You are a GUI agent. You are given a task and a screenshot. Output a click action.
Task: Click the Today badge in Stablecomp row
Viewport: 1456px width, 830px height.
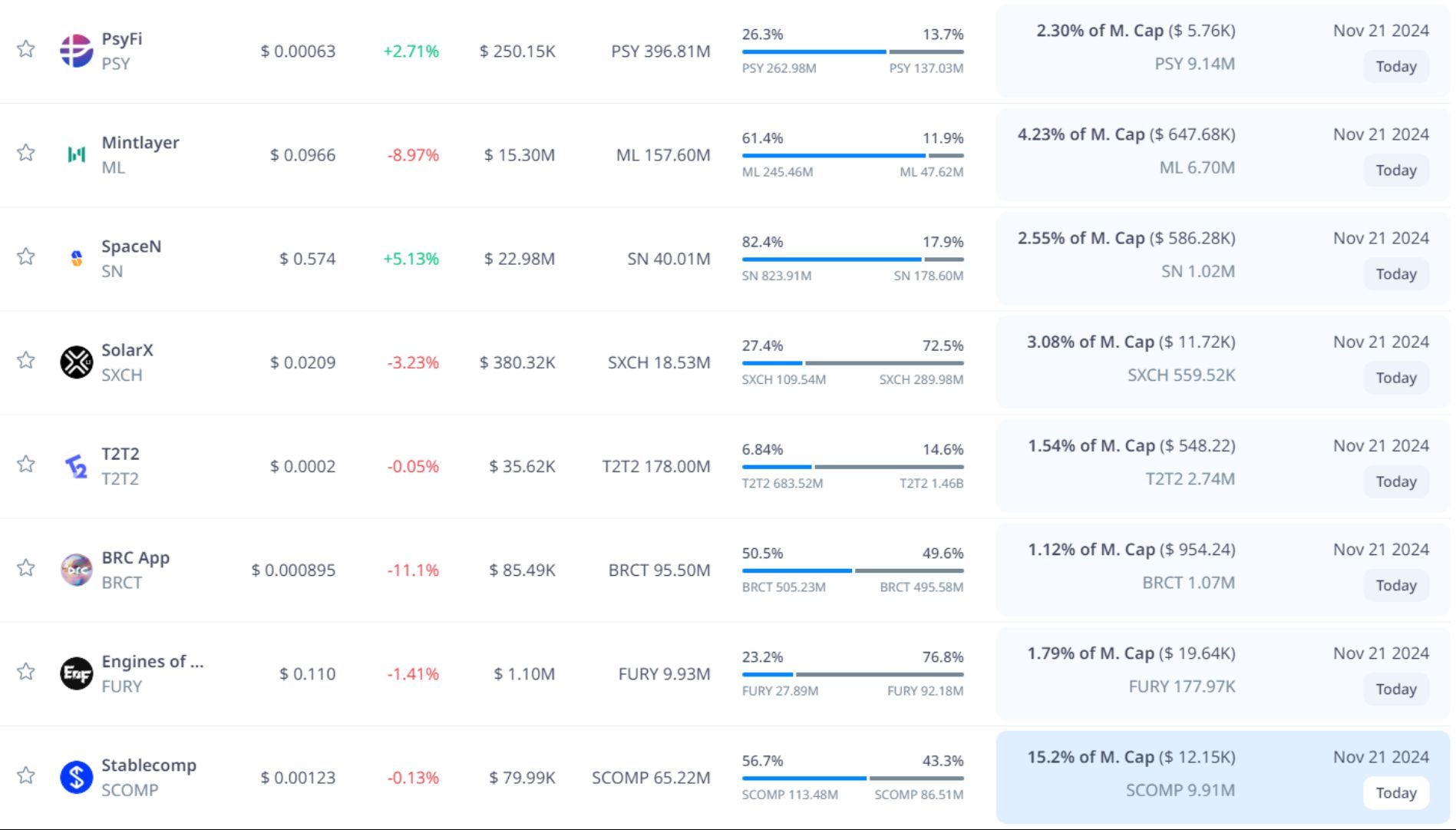point(1395,793)
